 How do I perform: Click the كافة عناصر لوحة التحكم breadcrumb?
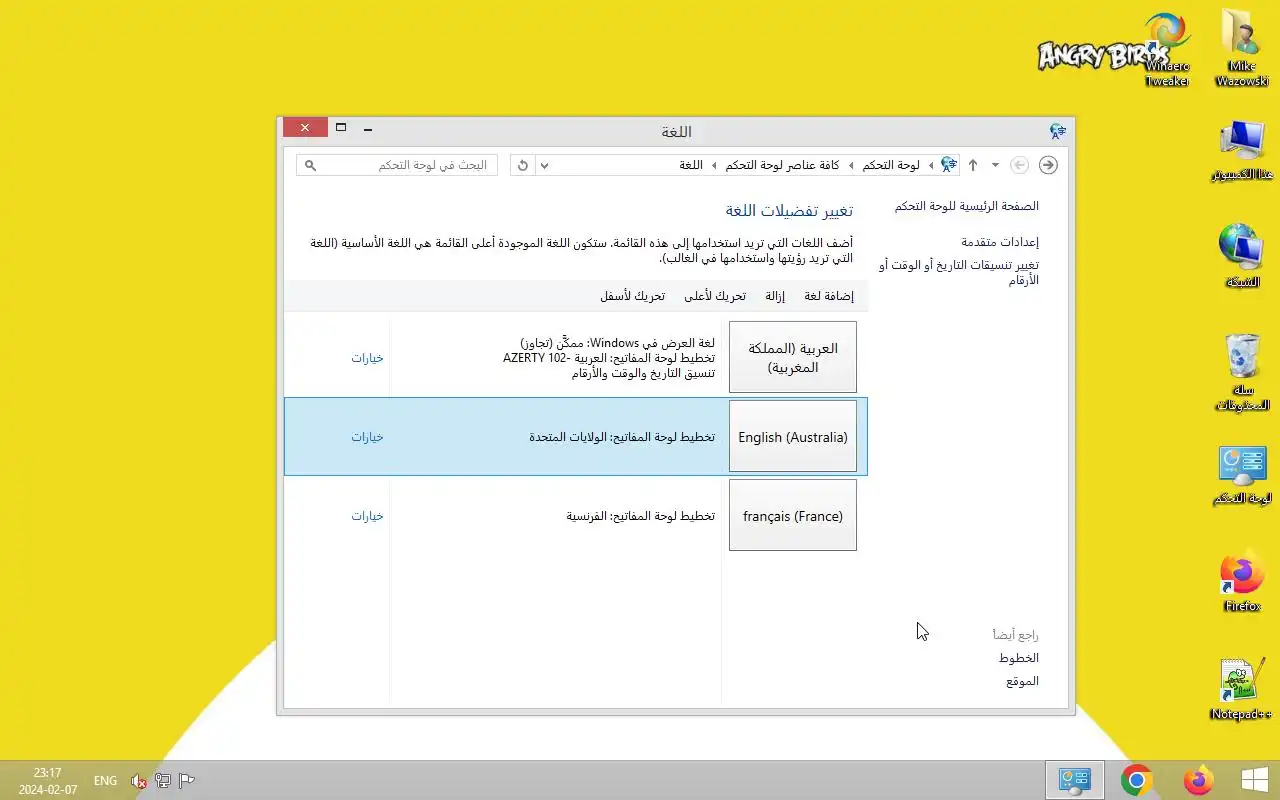point(782,165)
